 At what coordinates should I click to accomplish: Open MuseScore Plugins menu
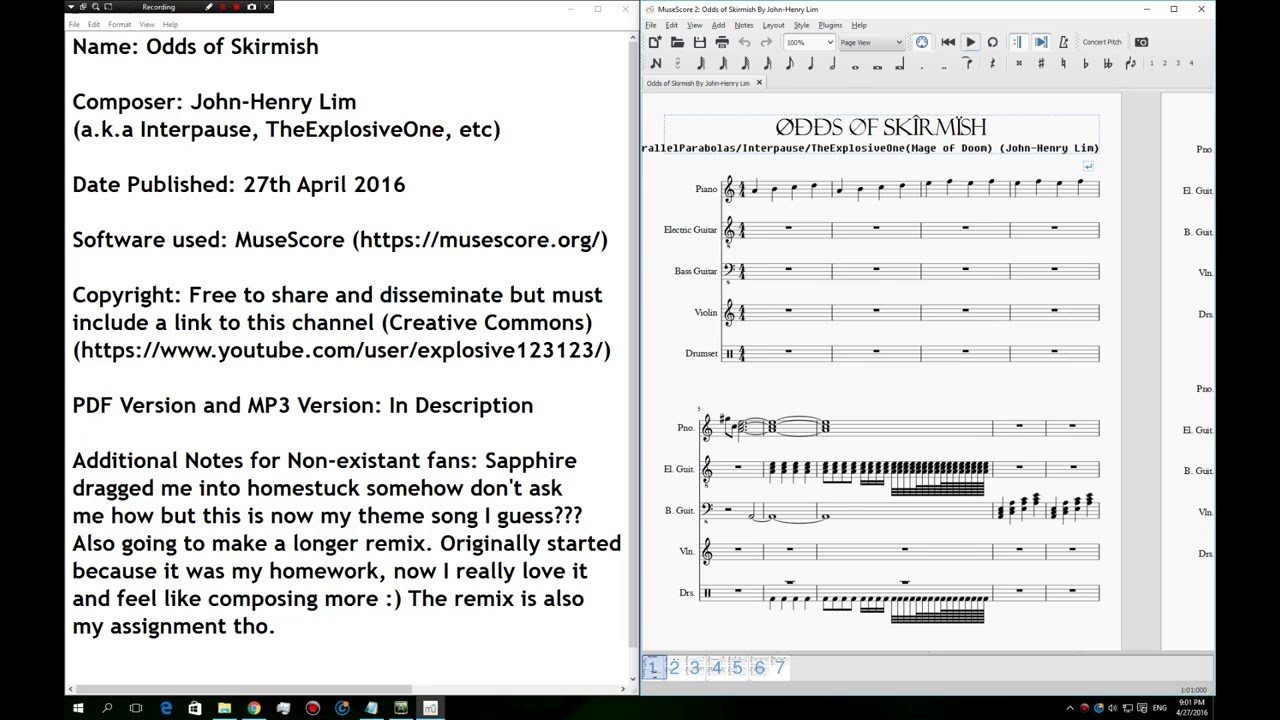[830, 25]
